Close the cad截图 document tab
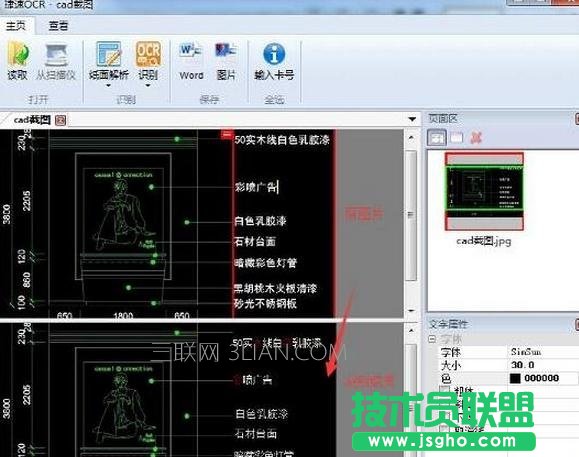 tap(61, 120)
